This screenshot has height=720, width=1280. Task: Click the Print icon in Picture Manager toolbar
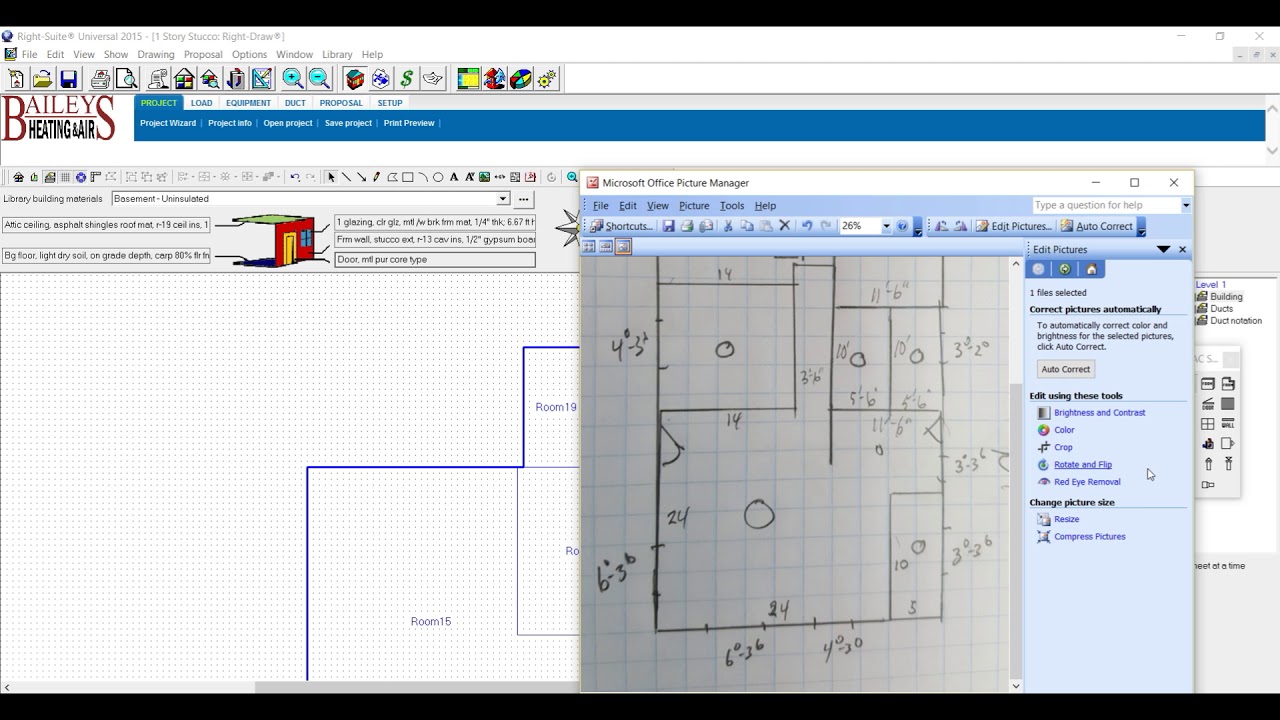[687, 226]
